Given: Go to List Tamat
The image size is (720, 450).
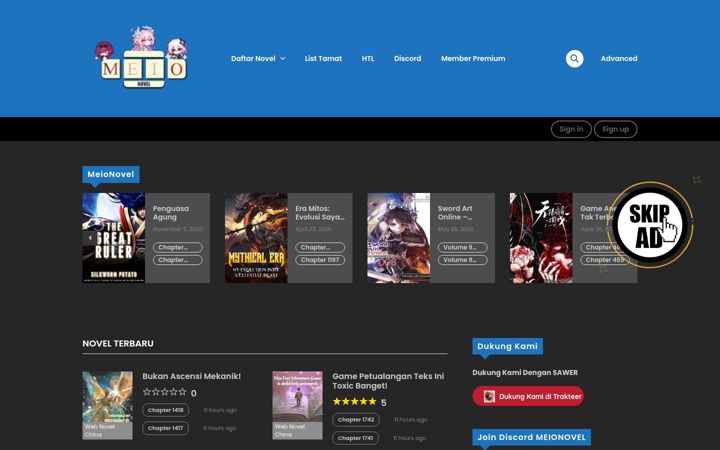Looking at the screenshot, I should 323,58.
